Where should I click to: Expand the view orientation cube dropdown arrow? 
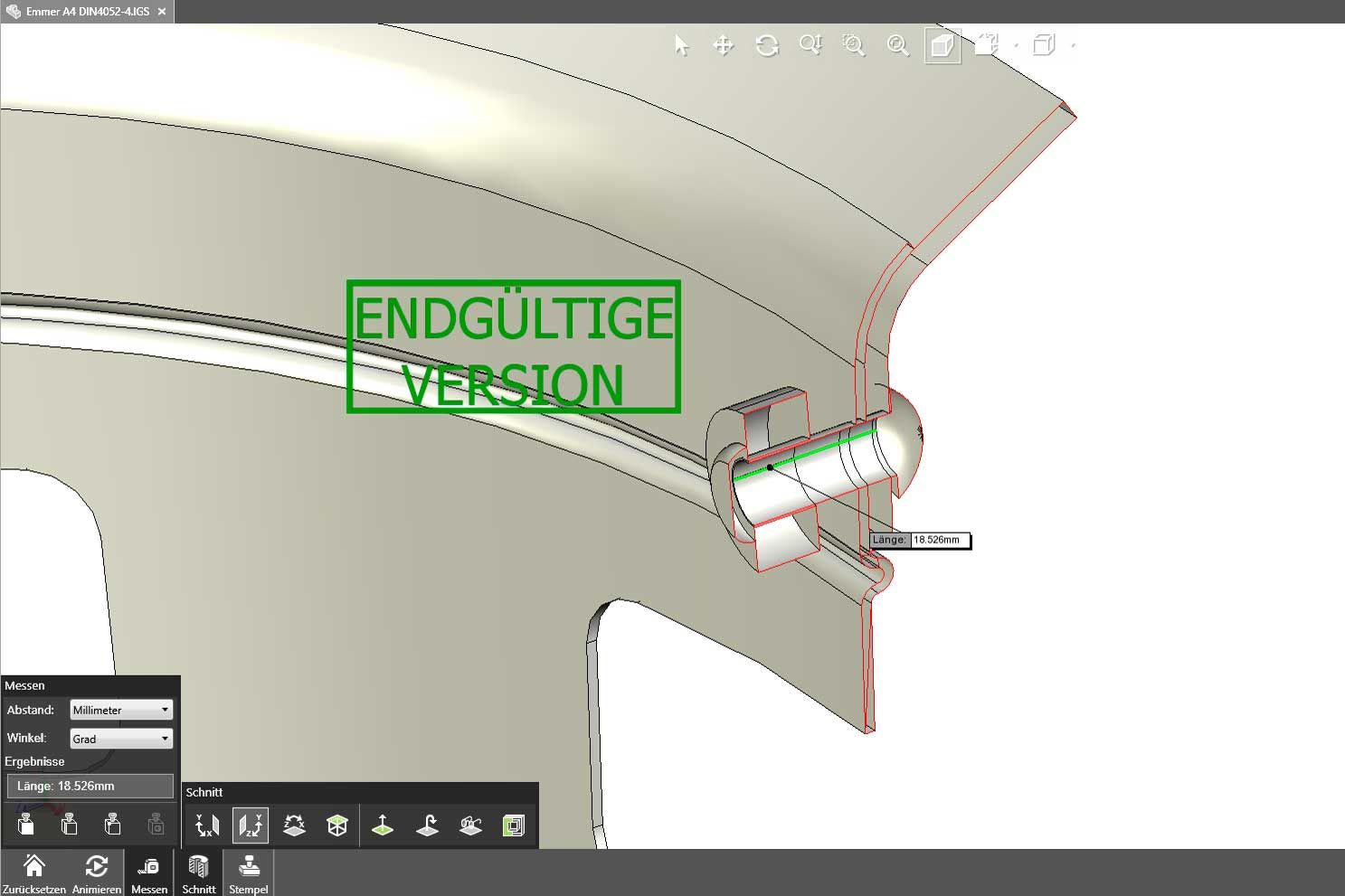click(x=1016, y=45)
